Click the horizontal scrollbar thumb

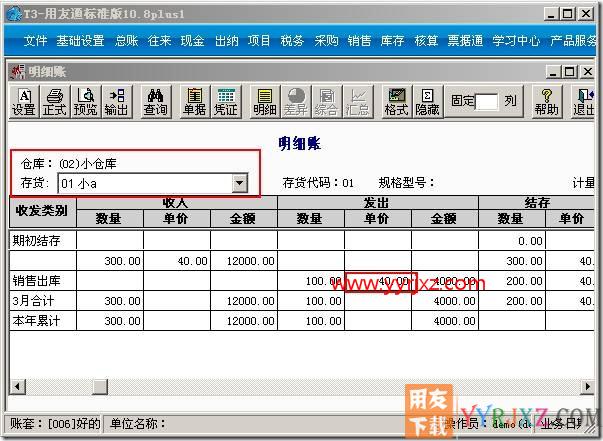pos(100,386)
